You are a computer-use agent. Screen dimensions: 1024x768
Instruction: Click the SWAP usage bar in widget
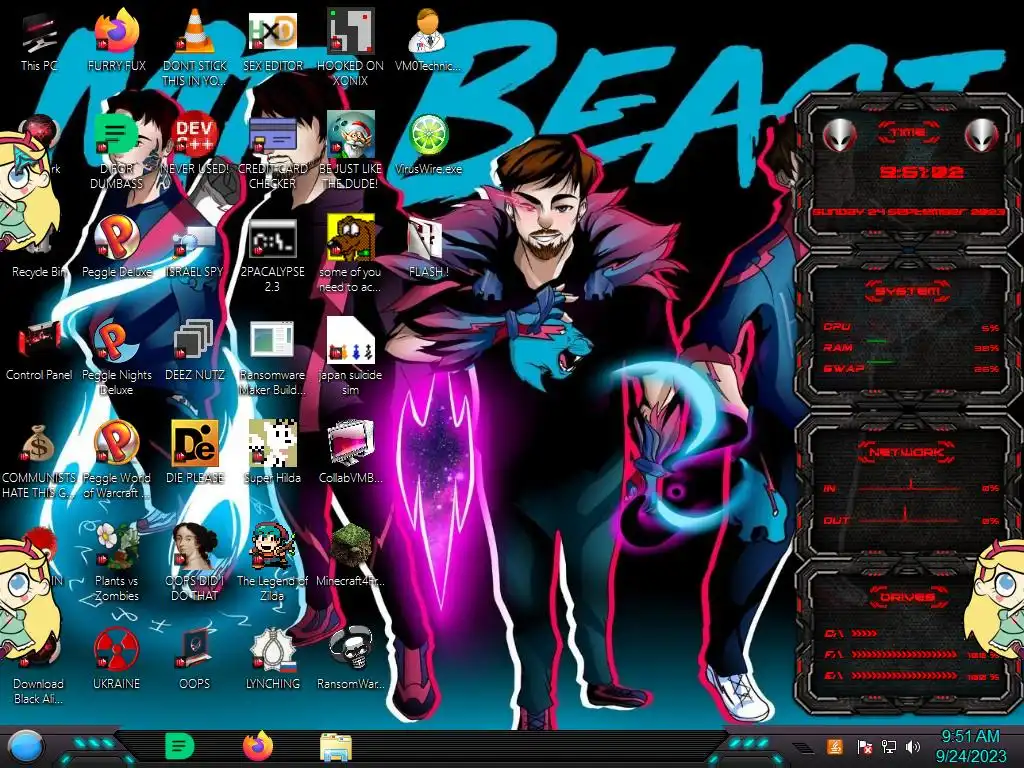(x=912, y=368)
